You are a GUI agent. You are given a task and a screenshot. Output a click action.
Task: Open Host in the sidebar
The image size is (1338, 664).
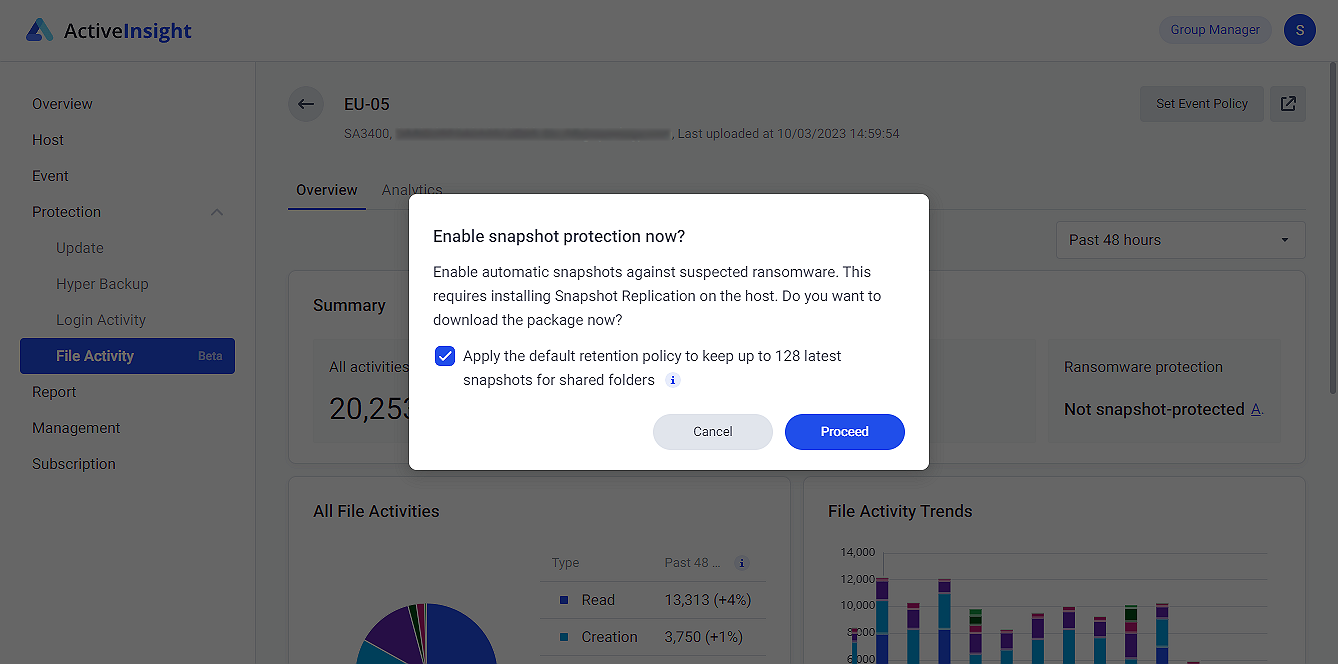48,140
